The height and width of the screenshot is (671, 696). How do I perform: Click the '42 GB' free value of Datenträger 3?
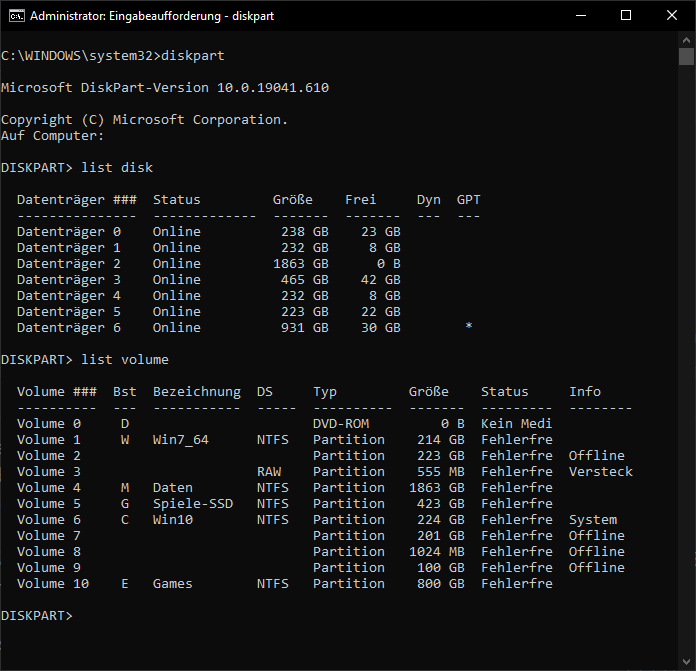click(x=380, y=280)
